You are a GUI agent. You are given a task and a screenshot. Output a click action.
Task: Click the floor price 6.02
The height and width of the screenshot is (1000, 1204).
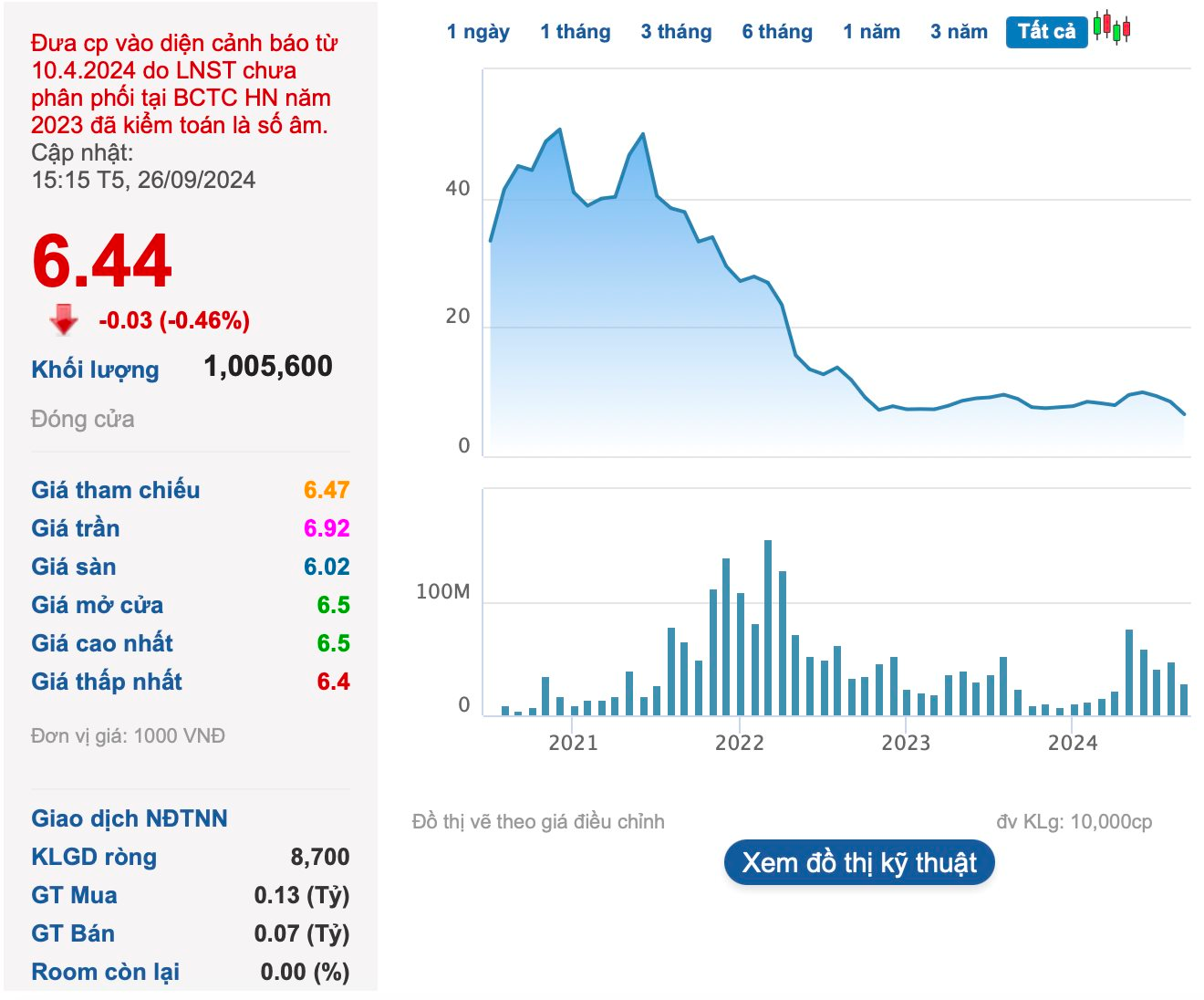point(327,567)
